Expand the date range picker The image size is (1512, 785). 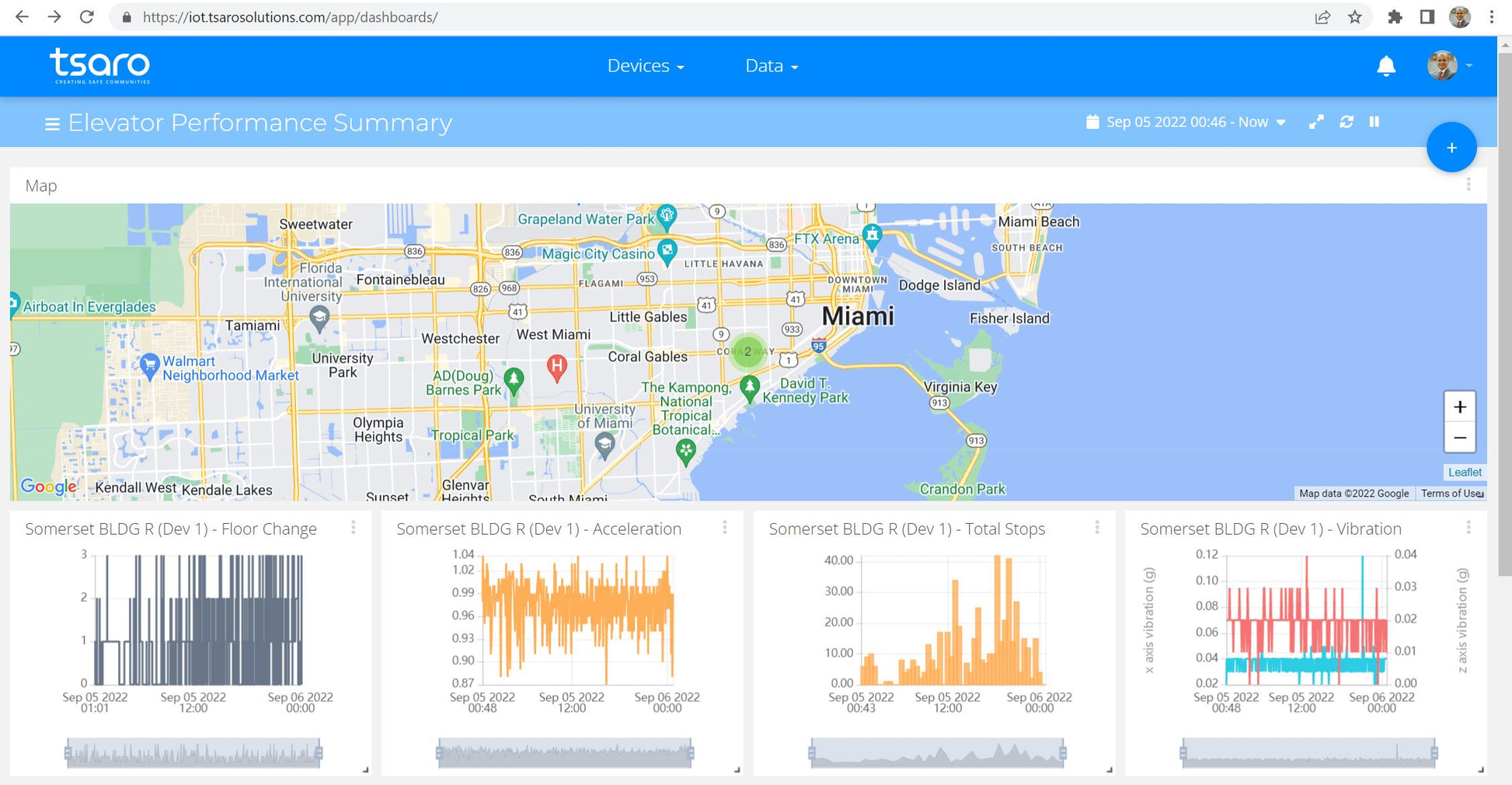1186,122
